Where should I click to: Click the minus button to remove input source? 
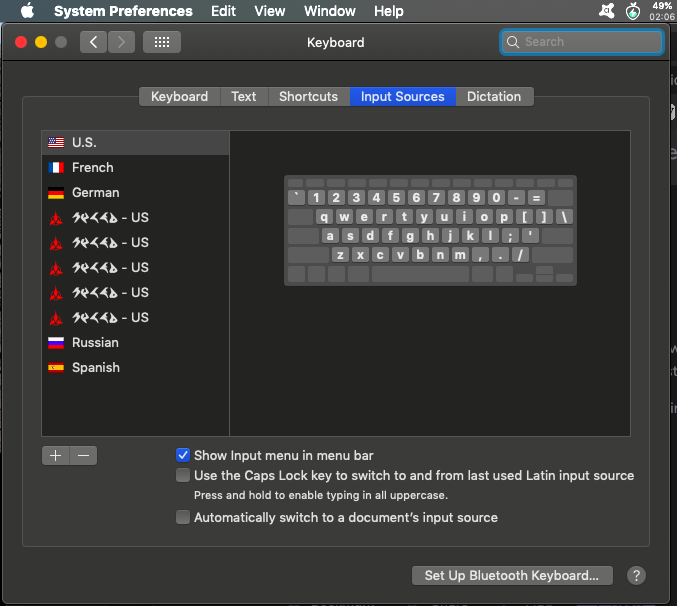pos(83,455)
